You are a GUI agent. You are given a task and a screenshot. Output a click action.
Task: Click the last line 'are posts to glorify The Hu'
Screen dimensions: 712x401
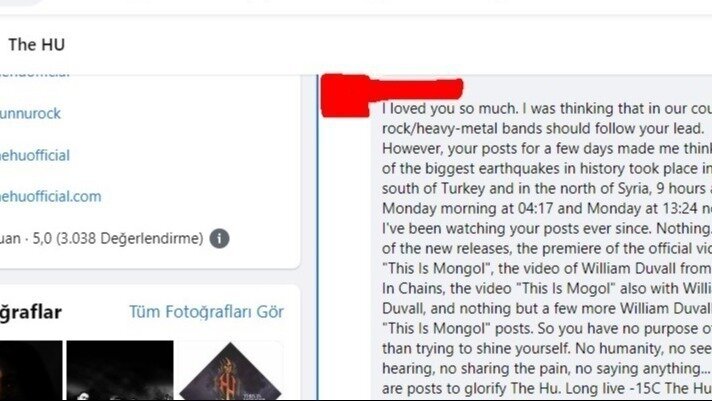(x=547, y=388)
